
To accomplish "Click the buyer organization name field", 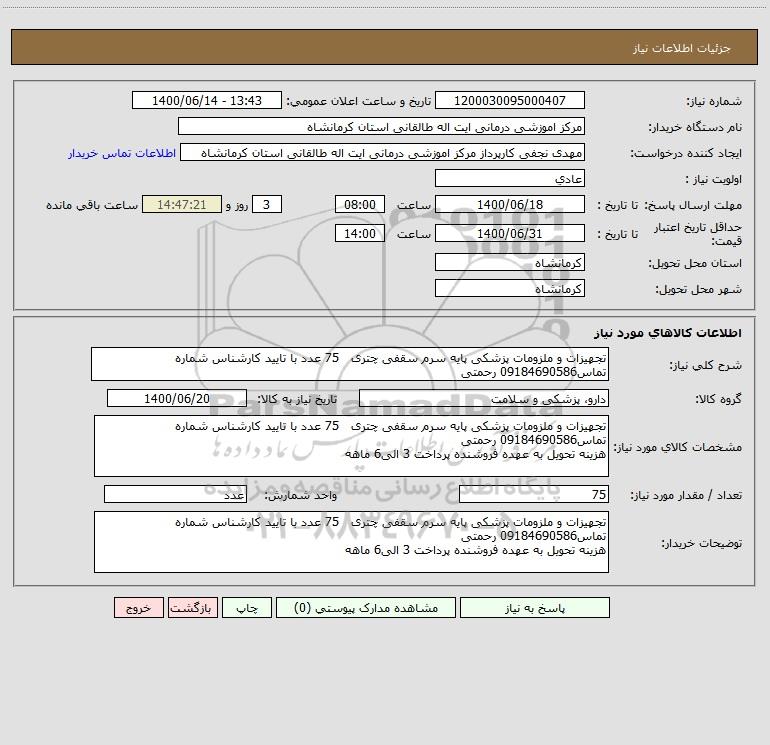I will (381, 126).
